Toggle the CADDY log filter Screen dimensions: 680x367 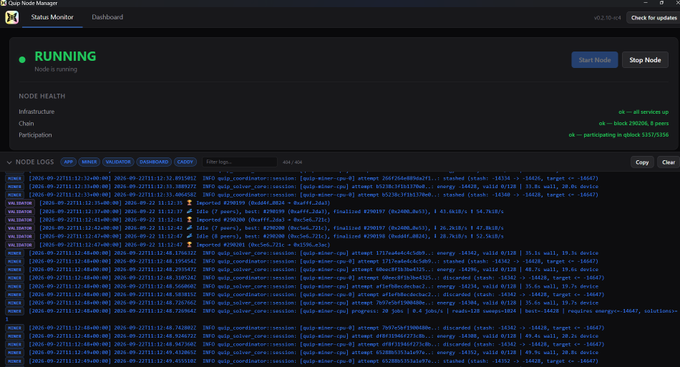pyautogui.click(x=185, y=162)
